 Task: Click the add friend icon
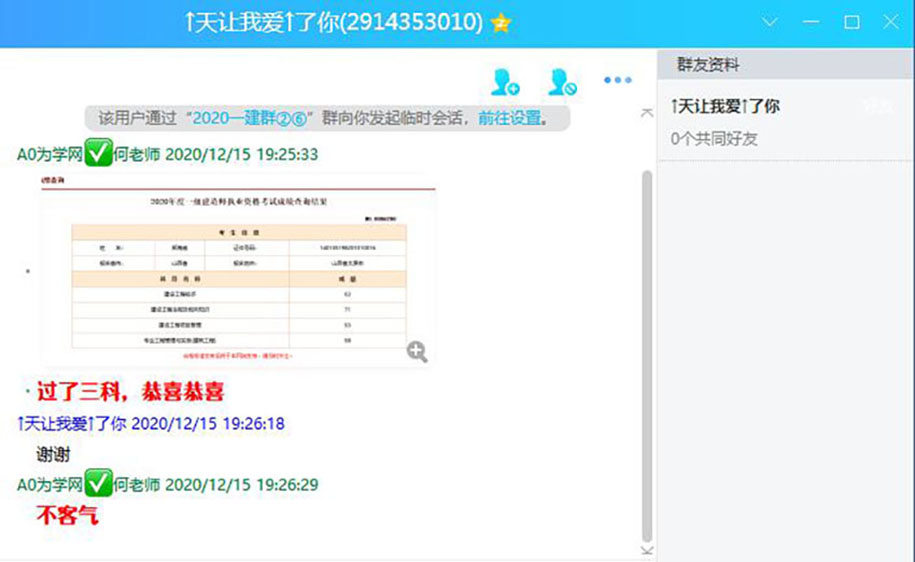[505, 80]
